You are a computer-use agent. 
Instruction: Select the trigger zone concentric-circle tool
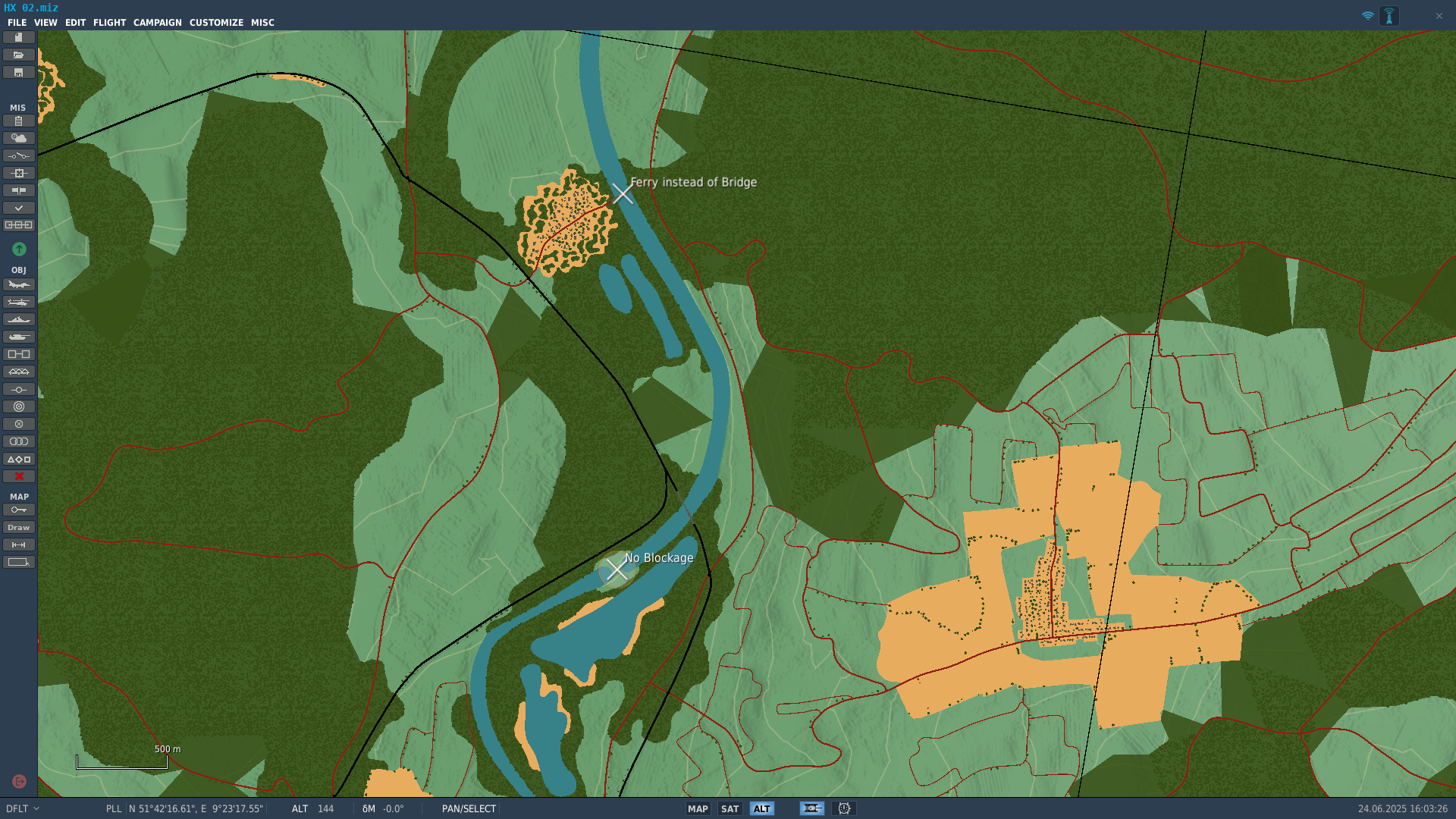pyautogui.click(x=18, y=406)
